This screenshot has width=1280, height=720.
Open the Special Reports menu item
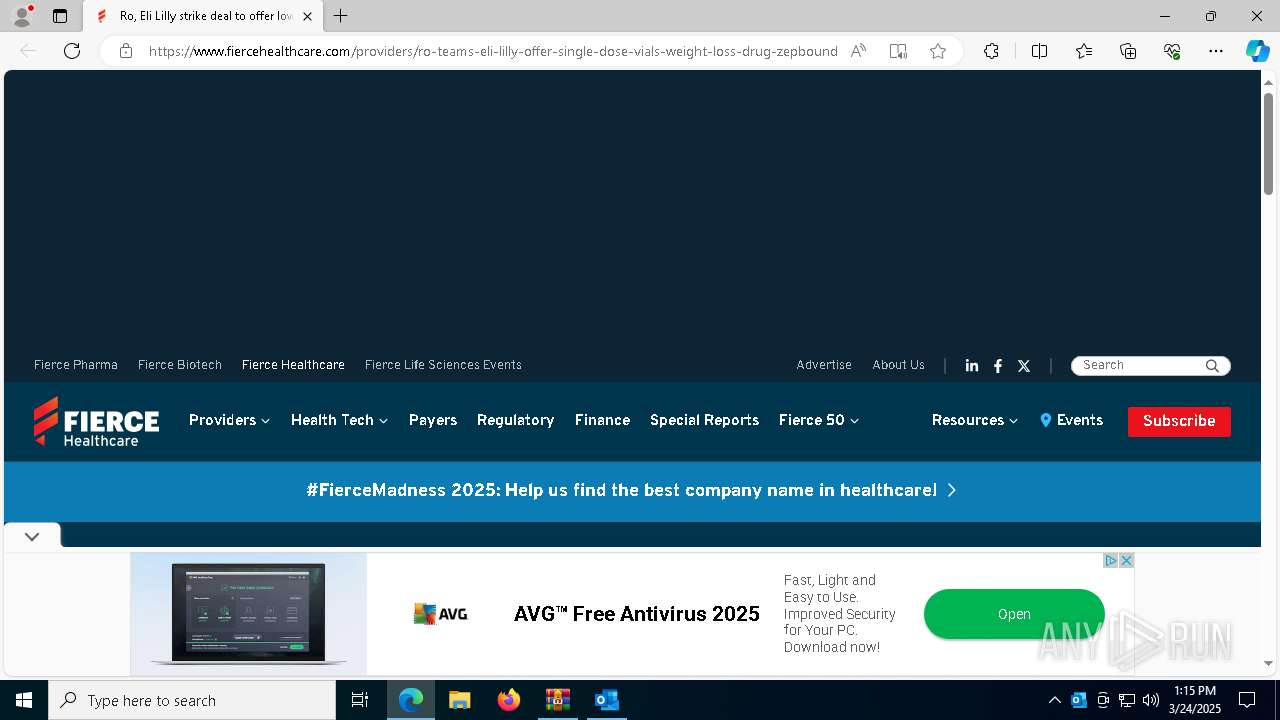click(x=704, y=421)
